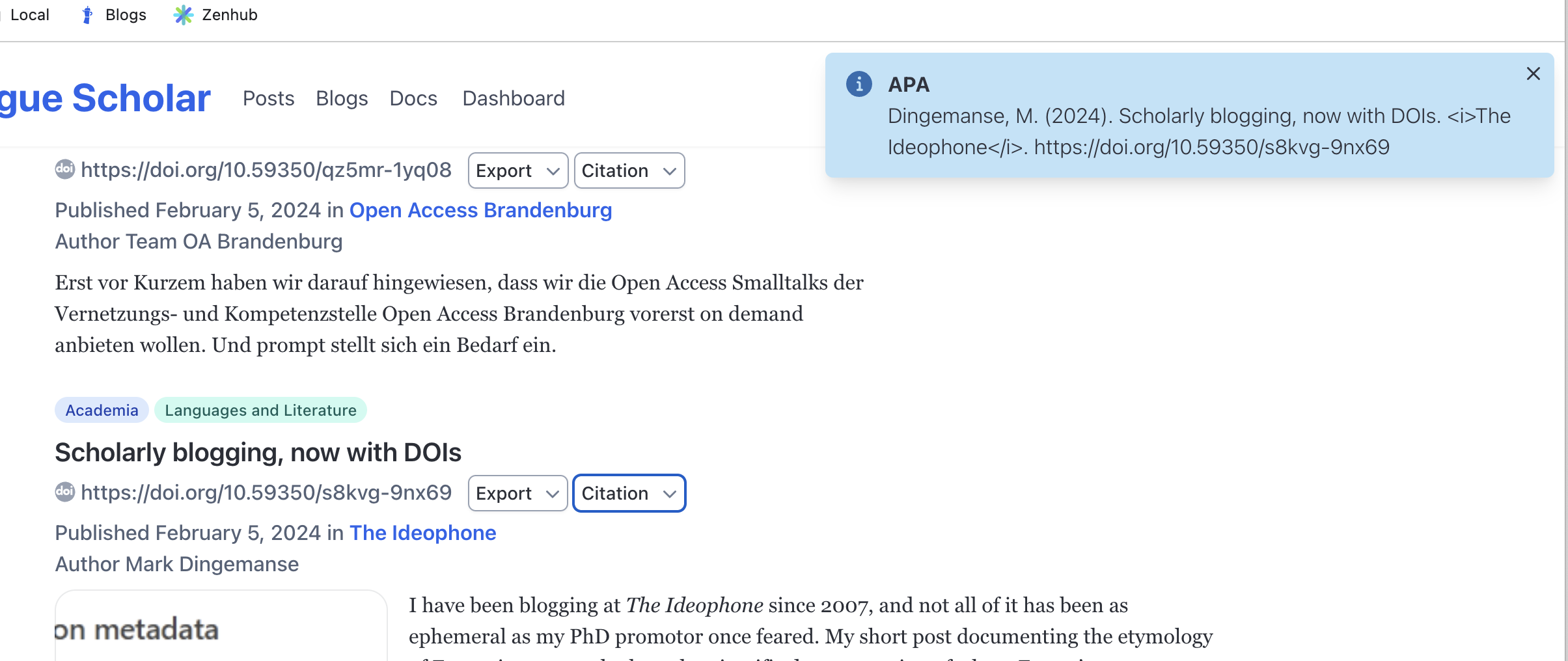
Task: Click the DOI icon beside qz5mr-1yq08 link
Action: coord(64,169)
